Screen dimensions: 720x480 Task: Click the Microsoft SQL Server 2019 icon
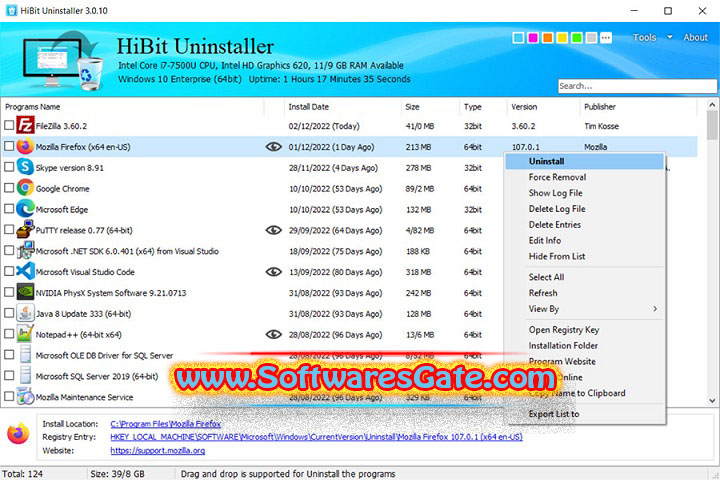(25, 376)
